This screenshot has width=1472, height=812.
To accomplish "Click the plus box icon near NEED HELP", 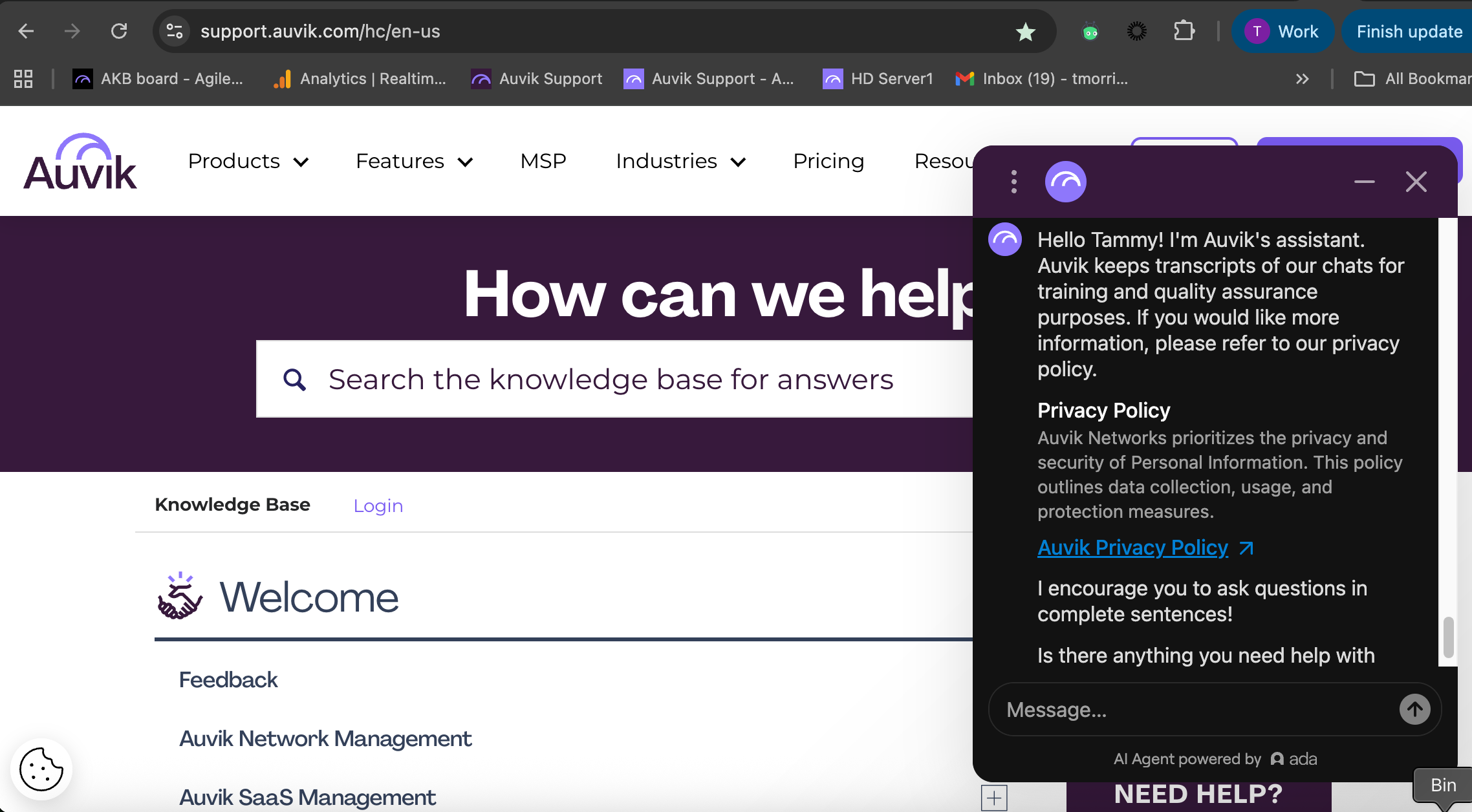I will click(994, 798).
